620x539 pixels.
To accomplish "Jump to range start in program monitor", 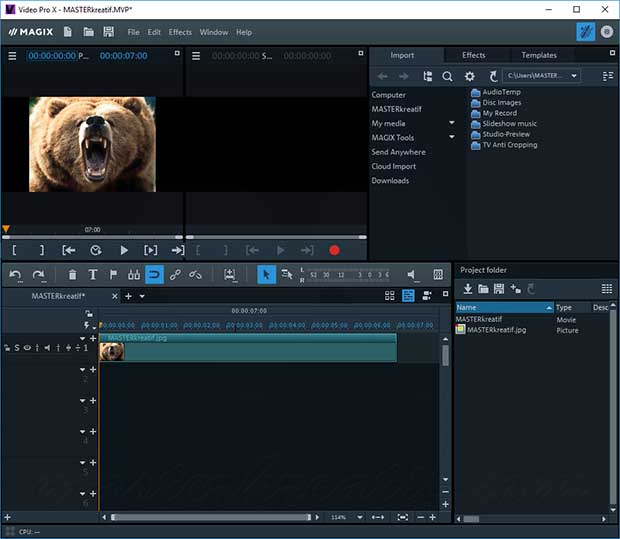I will point(68,250).
